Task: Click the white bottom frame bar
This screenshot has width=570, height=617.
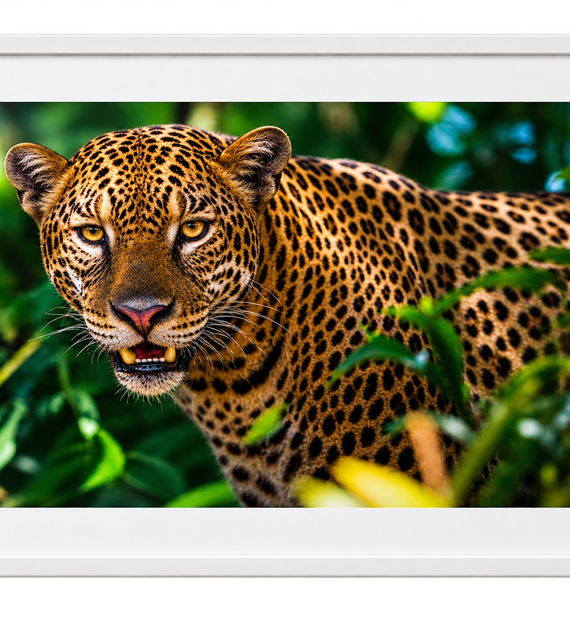Action: click(x=285, y=567)
